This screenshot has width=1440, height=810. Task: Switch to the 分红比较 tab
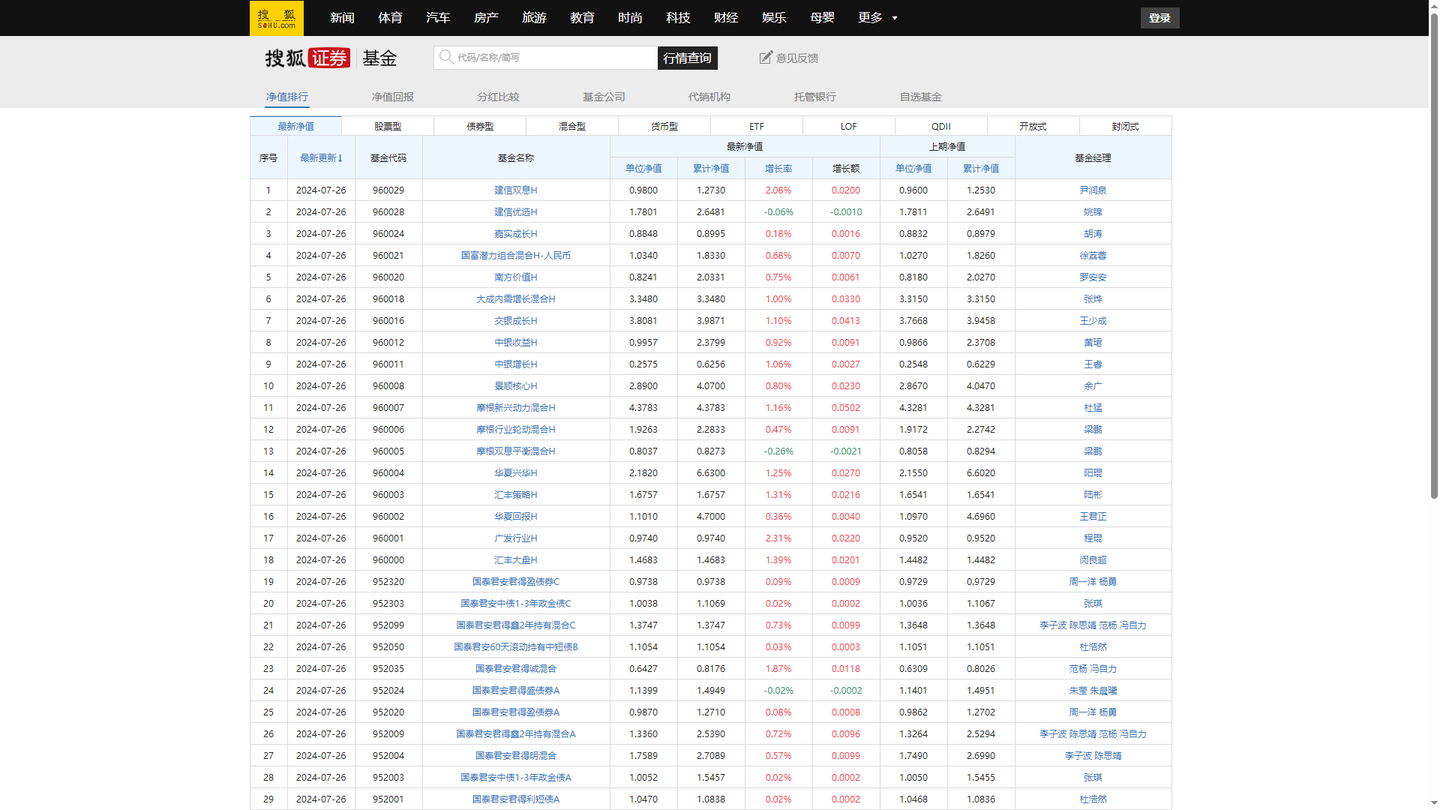click(498, 97)
